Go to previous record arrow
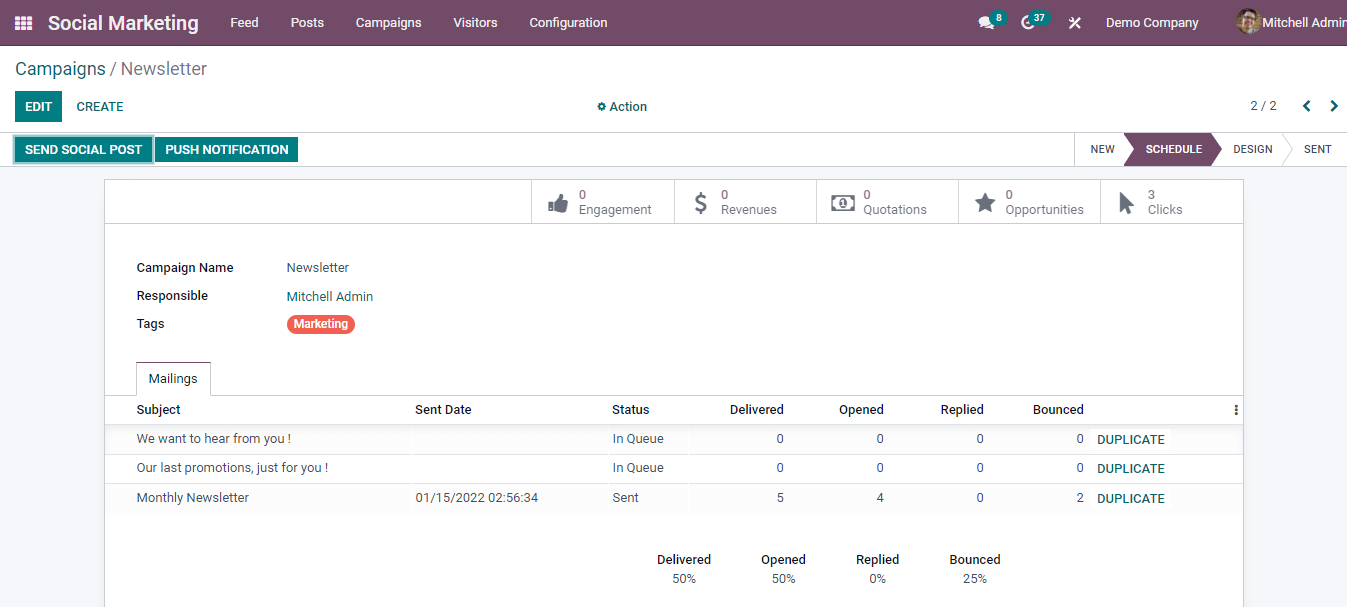Screen dimensions: 1347x607 pos(1306,106)
